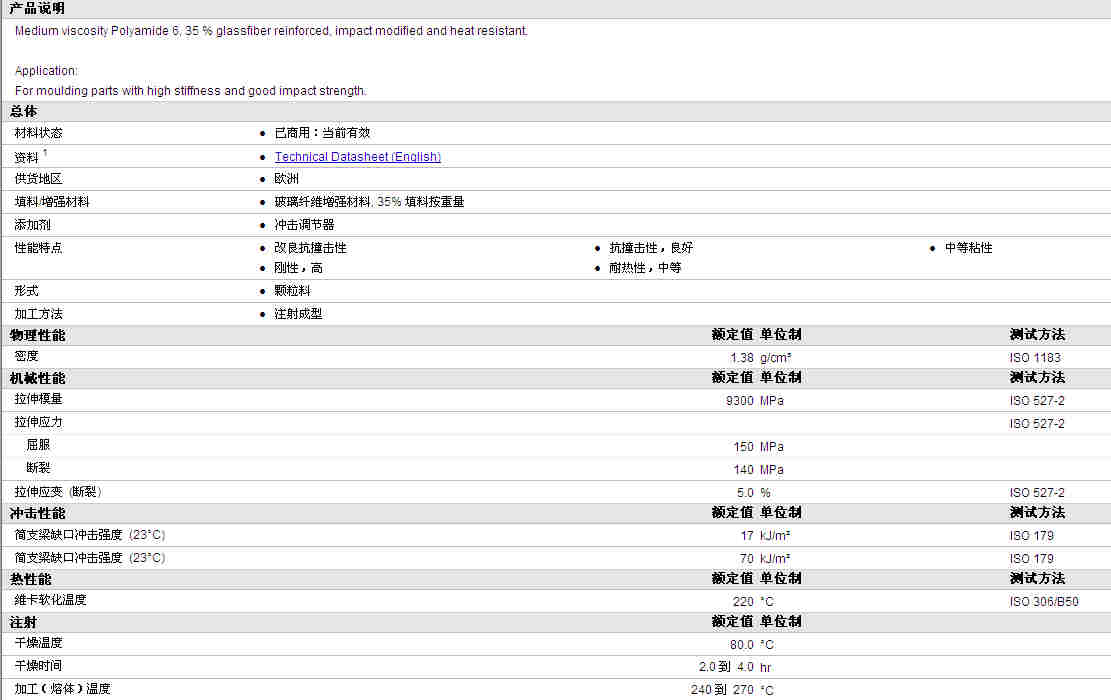This screenshot has width=1111, height=700.
Task: Select the impact strength value 70
Action: pos(747,559)
